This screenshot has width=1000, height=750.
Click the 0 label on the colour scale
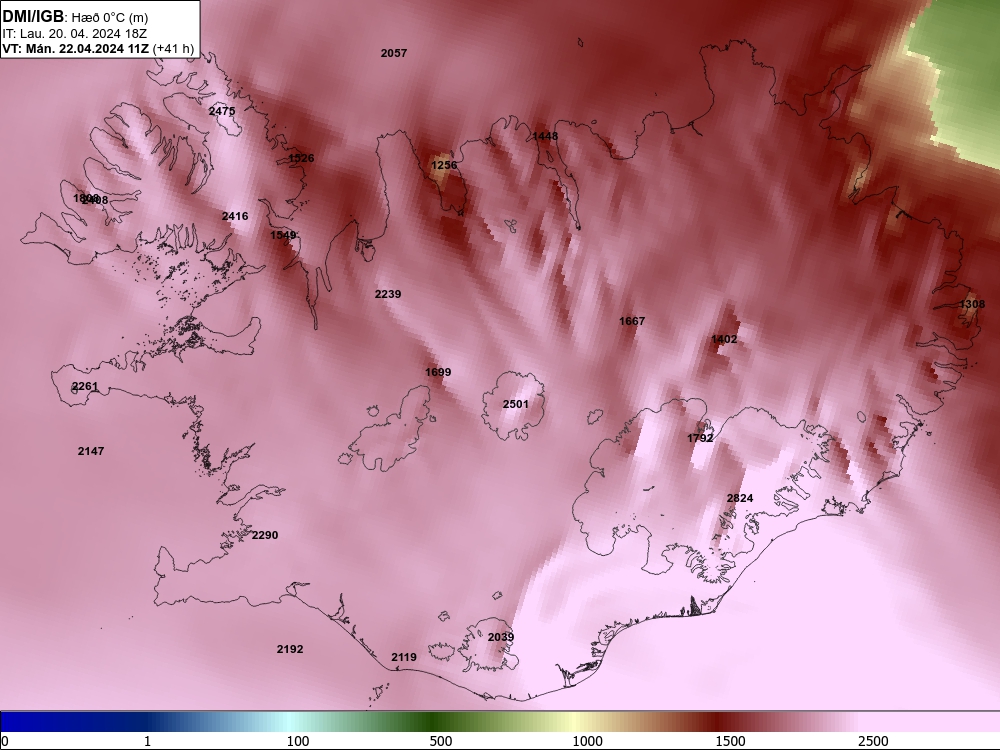click(x=5, y=741)
